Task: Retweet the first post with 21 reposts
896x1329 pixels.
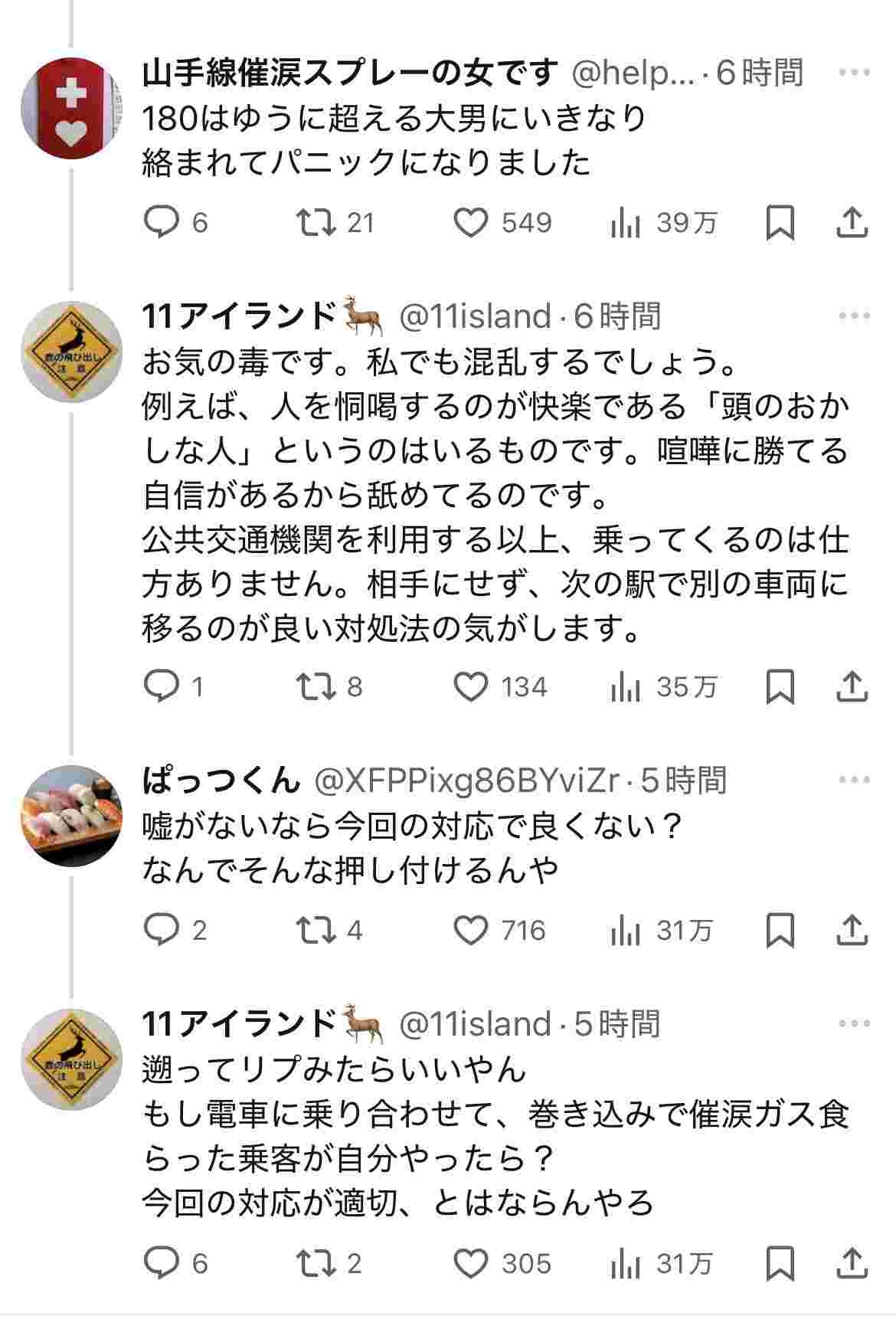Action: pyautogui.click(x=316, y=223)
